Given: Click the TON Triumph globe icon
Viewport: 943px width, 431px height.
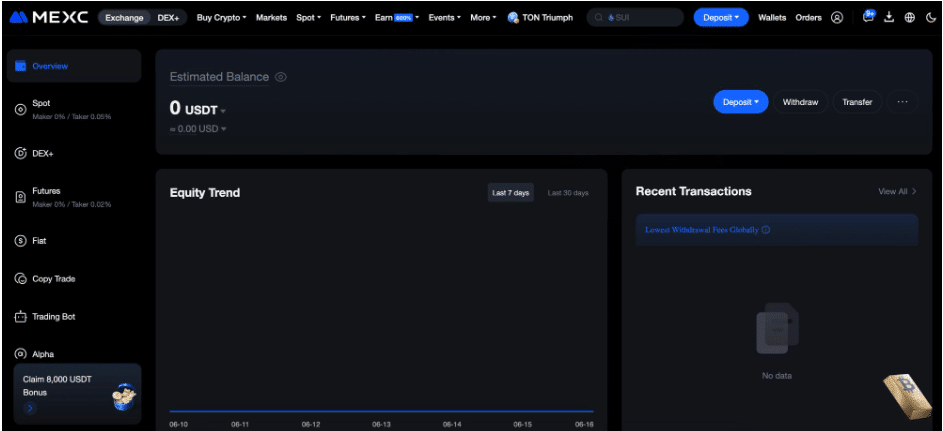Looking at the screenshot, I should 513,17.
